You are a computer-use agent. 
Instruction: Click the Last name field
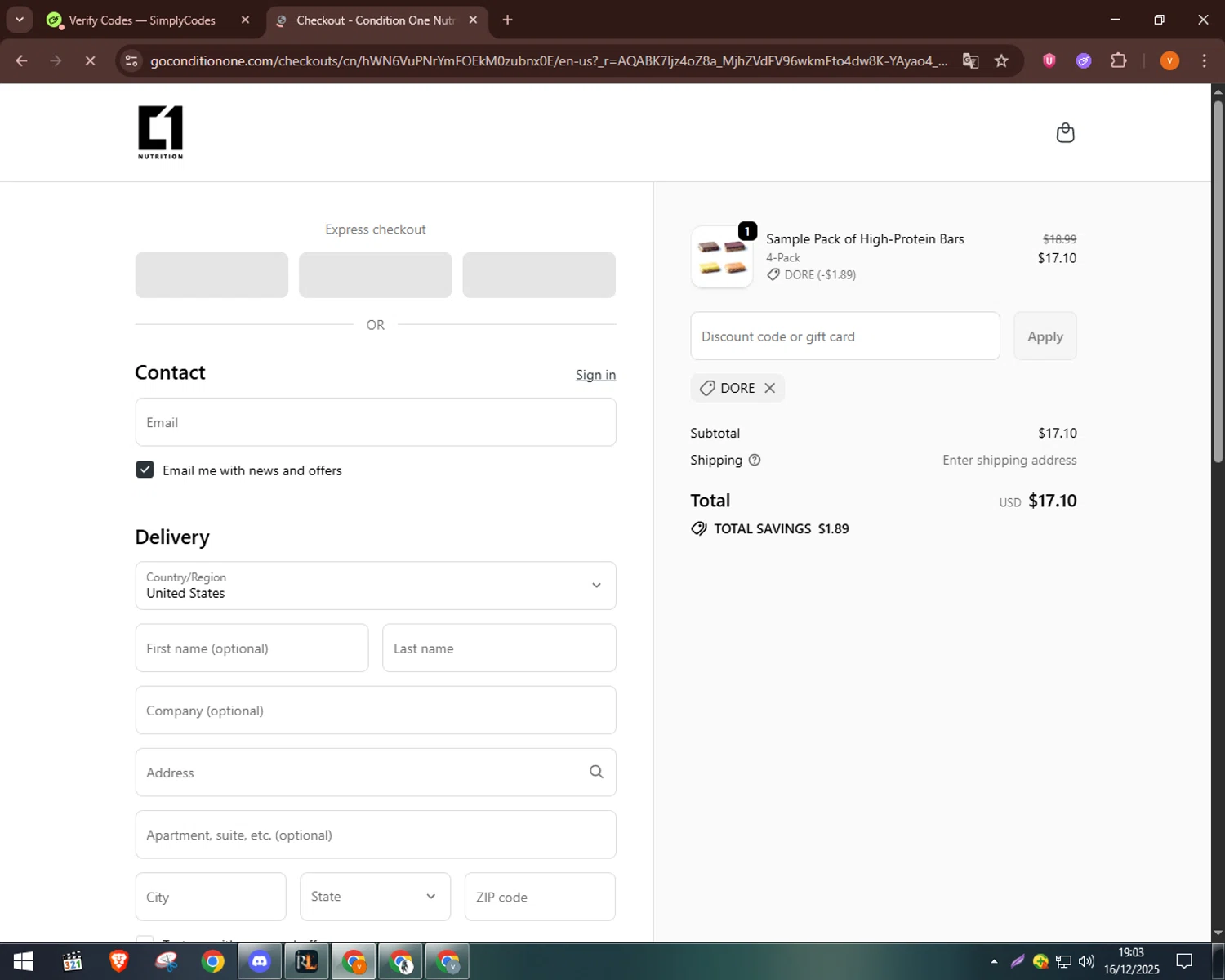tap(499, 648)
